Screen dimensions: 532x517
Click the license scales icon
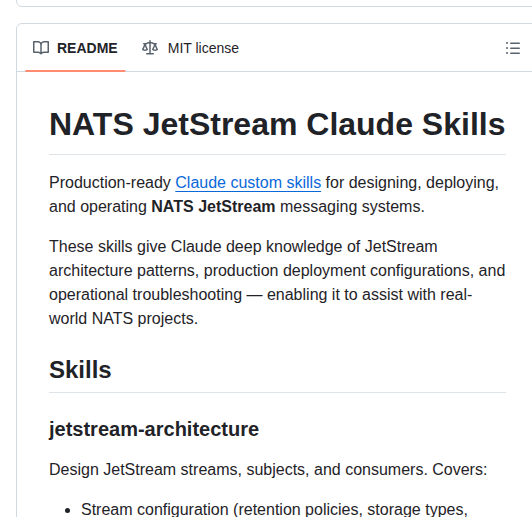pyautogui.click(x=150, y=48)
